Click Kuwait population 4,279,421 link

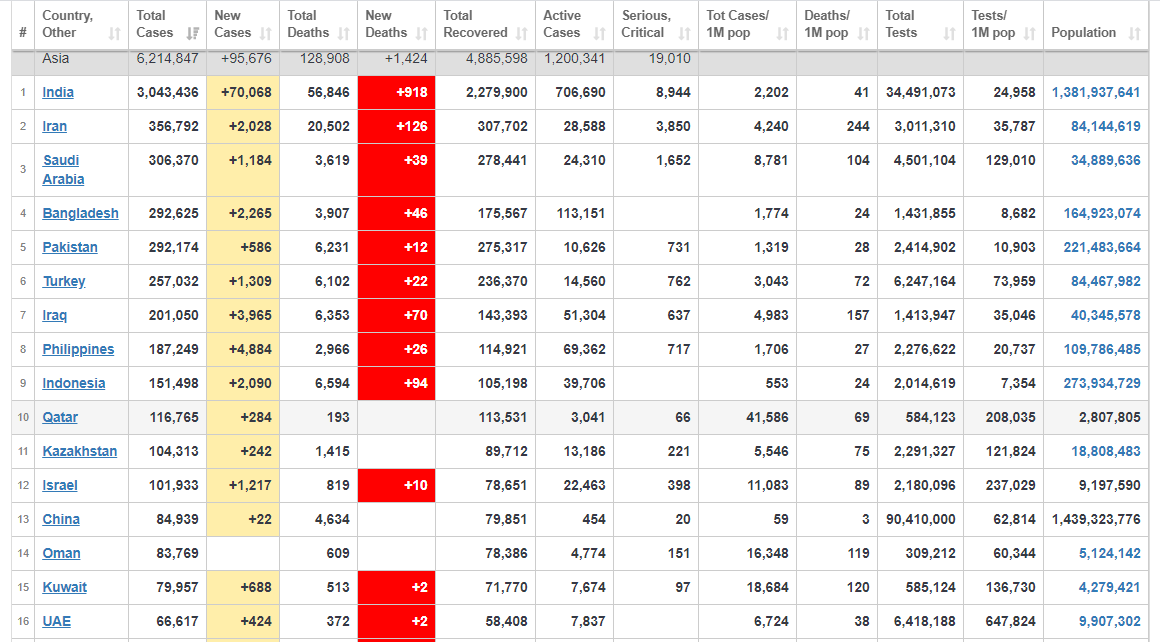(1109, 588)
